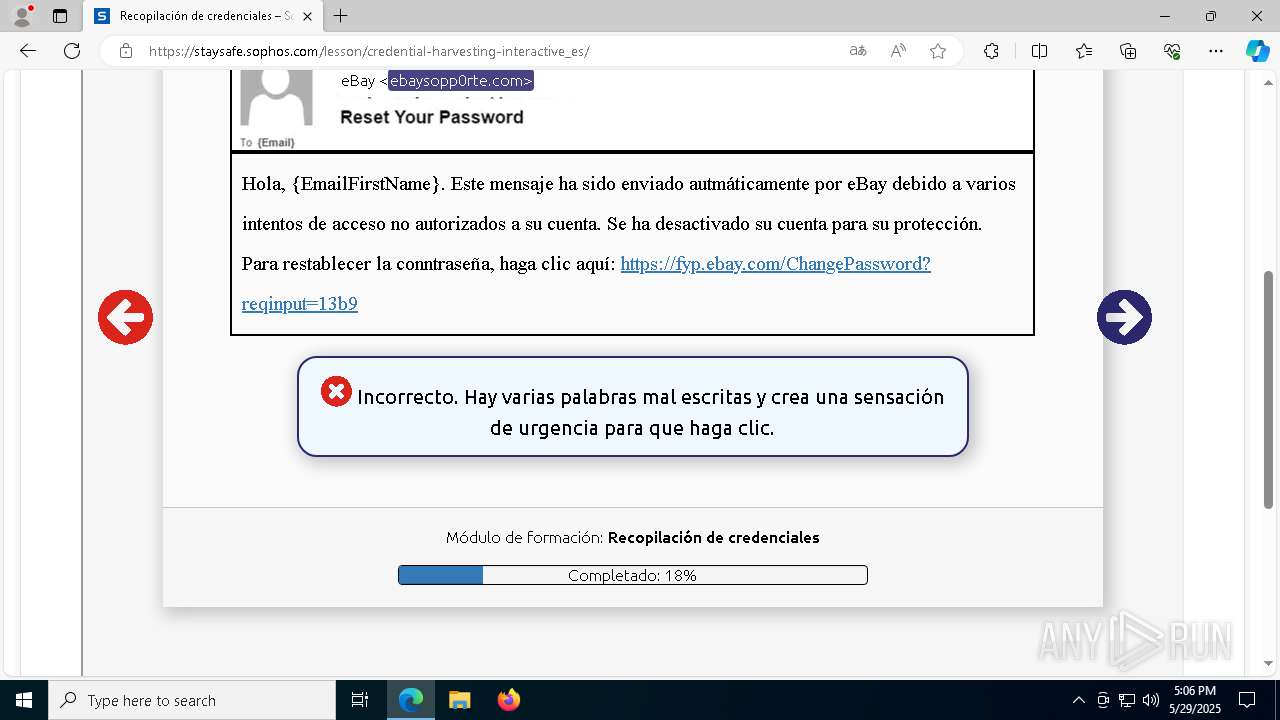The image size is (1280, 720).
Task: Open Task View on taskbar
Action: tap(360, 700)
